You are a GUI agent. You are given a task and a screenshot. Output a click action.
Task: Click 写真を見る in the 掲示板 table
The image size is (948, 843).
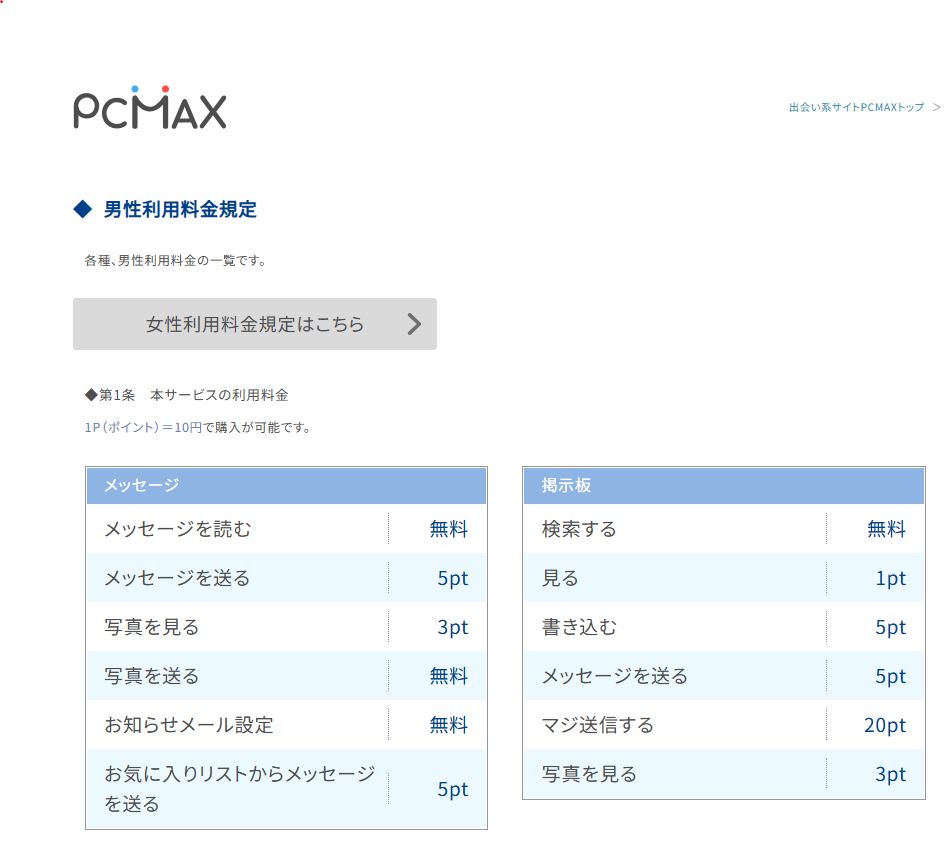point(589,774)
